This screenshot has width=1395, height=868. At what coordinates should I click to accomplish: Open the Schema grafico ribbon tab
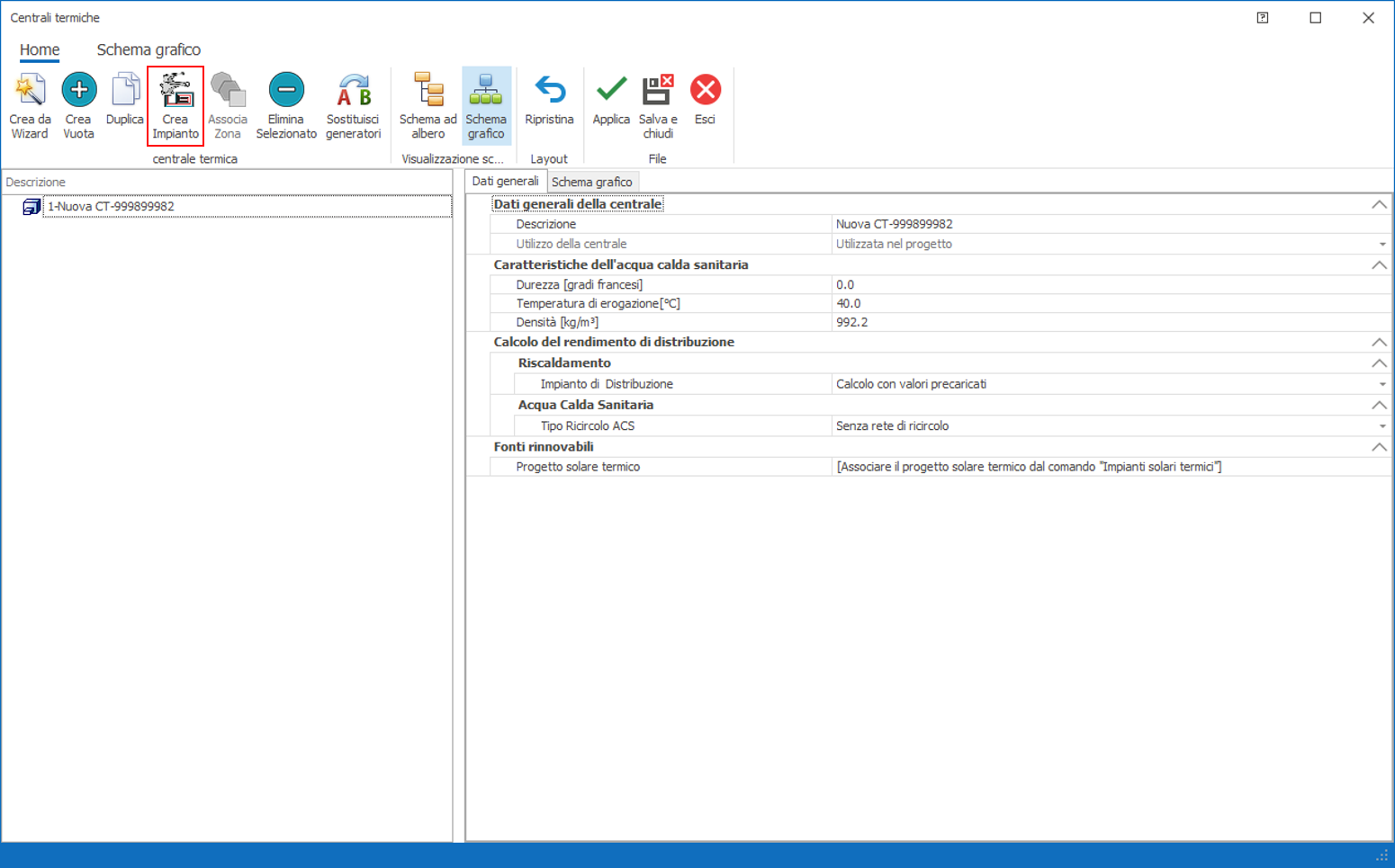pyautogui.click(x=148, y=50)
